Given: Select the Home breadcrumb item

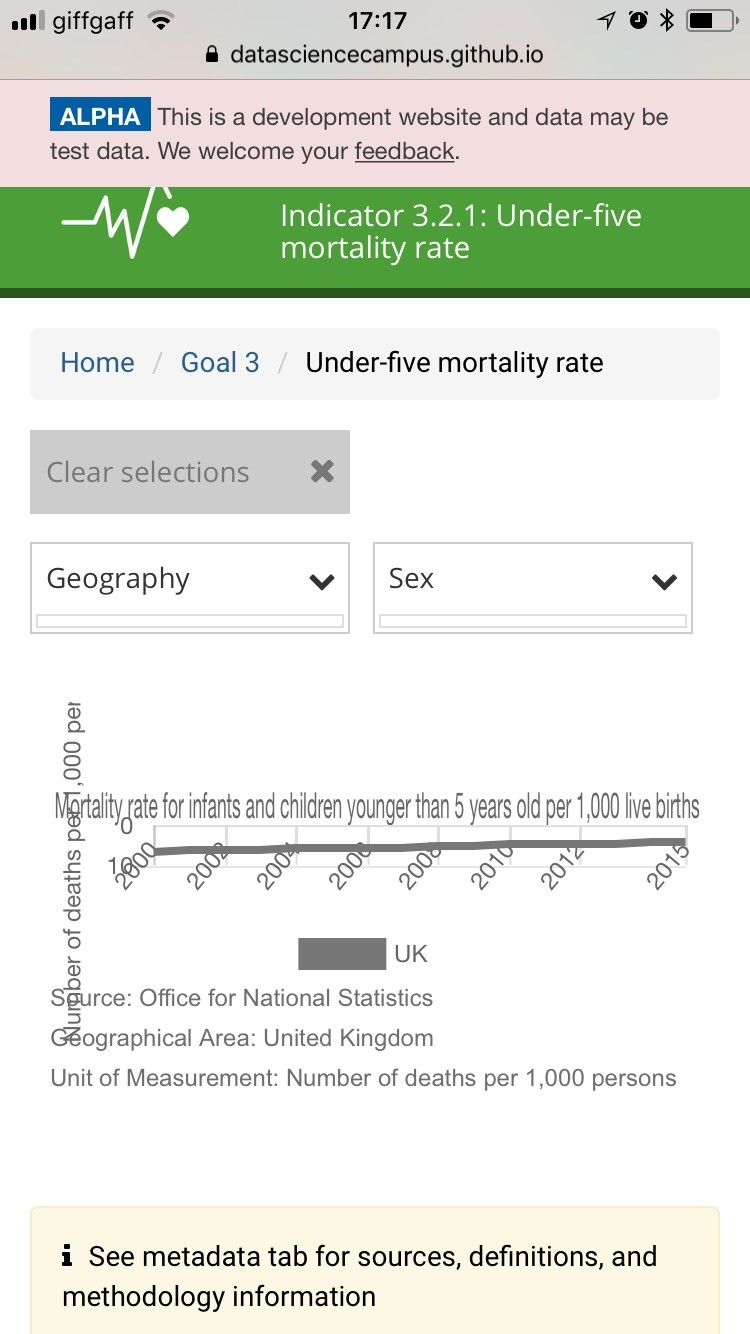Looking at the screenshot, I should coord(97,363).
